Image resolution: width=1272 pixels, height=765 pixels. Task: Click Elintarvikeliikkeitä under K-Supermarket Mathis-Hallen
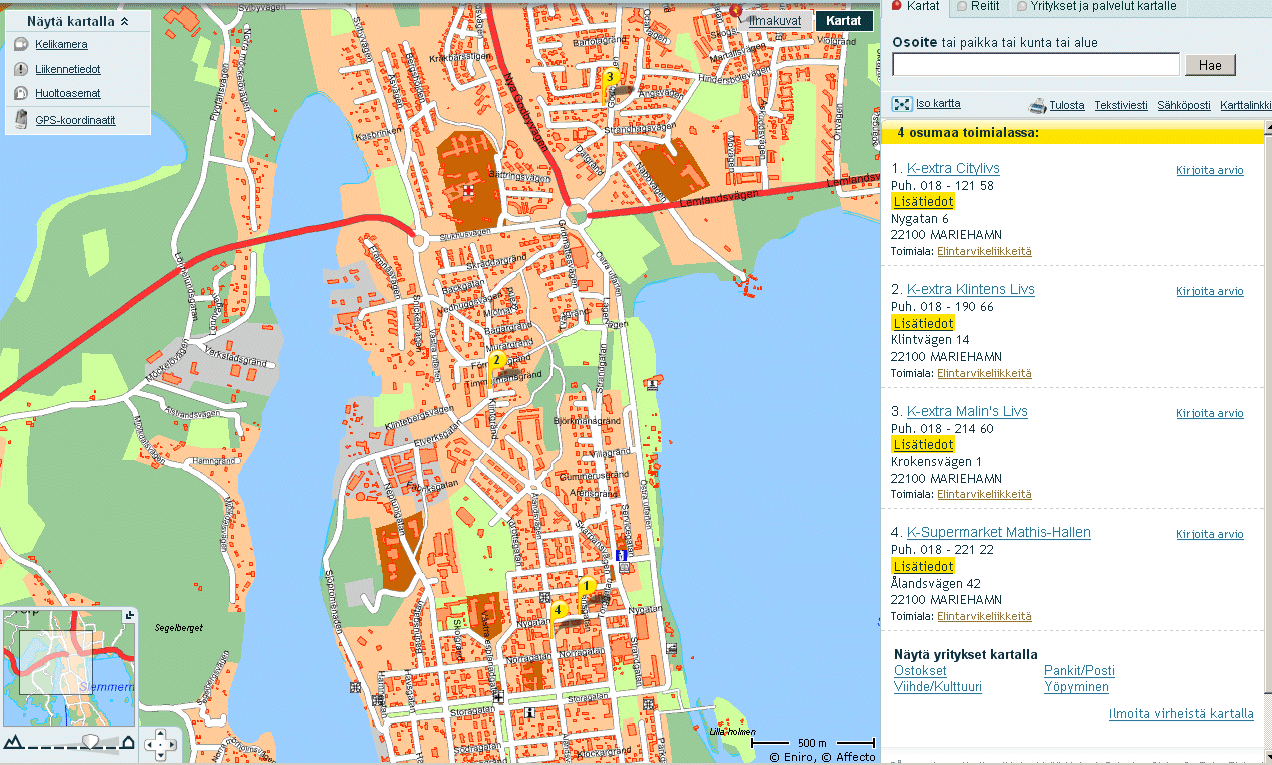[984, 616]
